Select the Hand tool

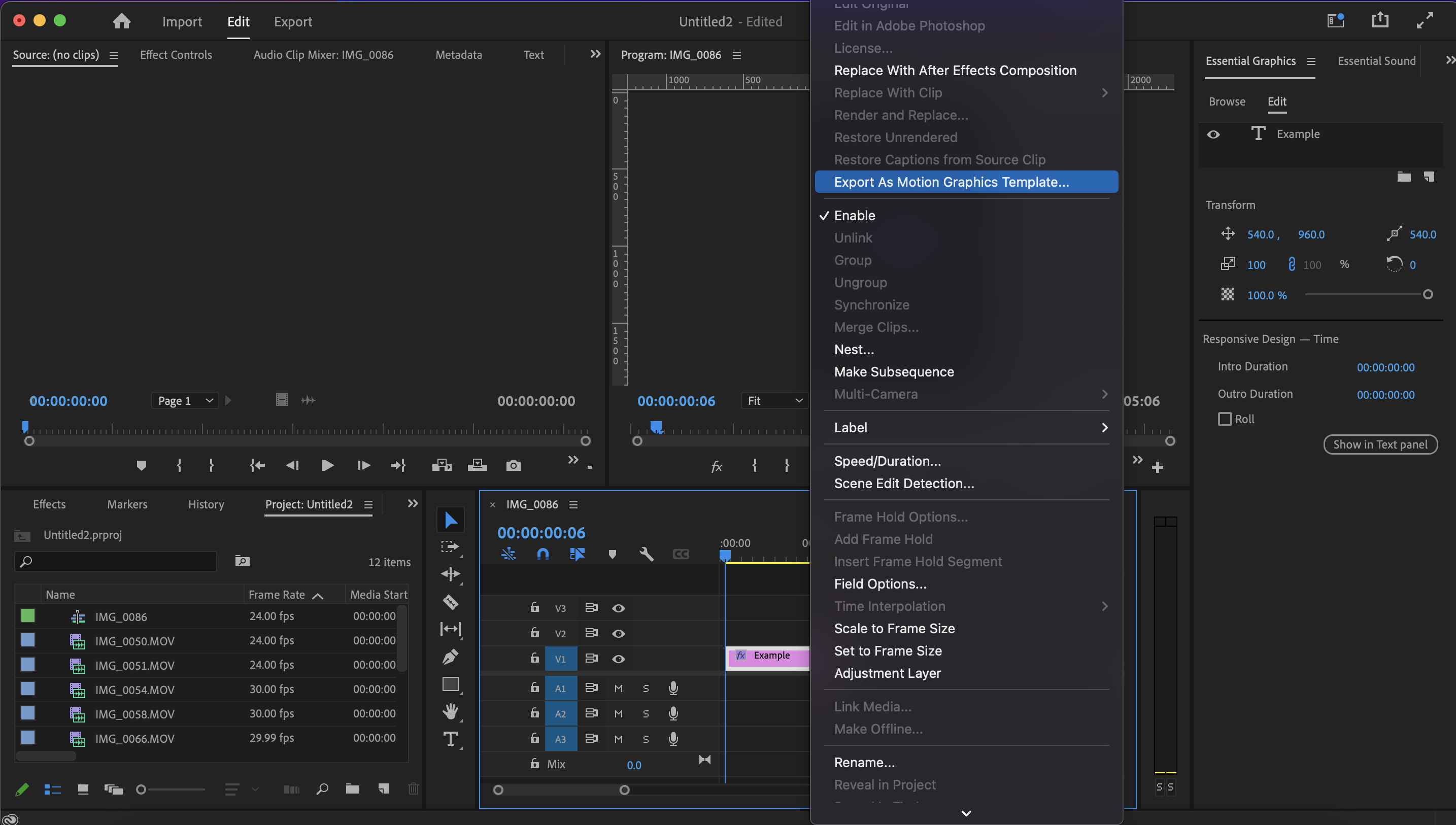click(x=451, y=712)
